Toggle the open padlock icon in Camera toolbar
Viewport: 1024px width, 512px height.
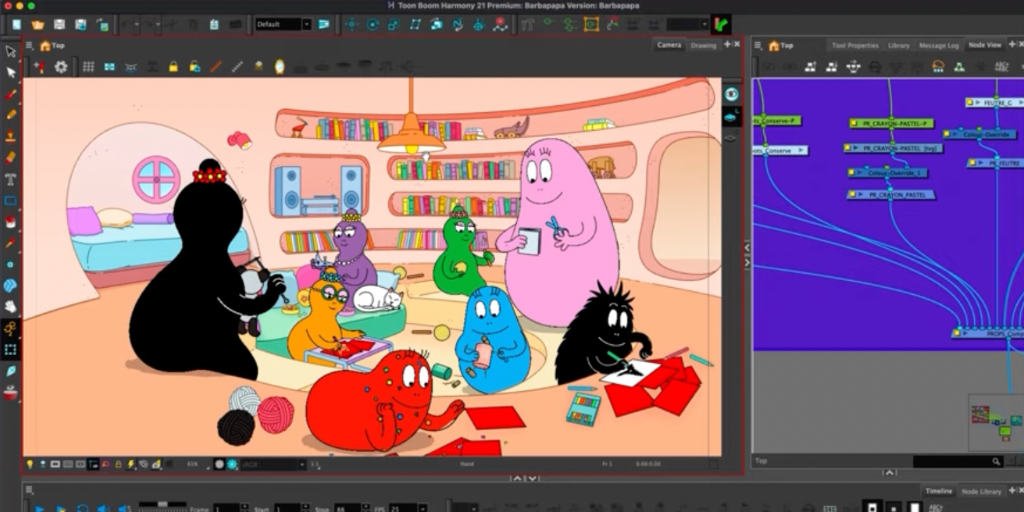(195, 67)
